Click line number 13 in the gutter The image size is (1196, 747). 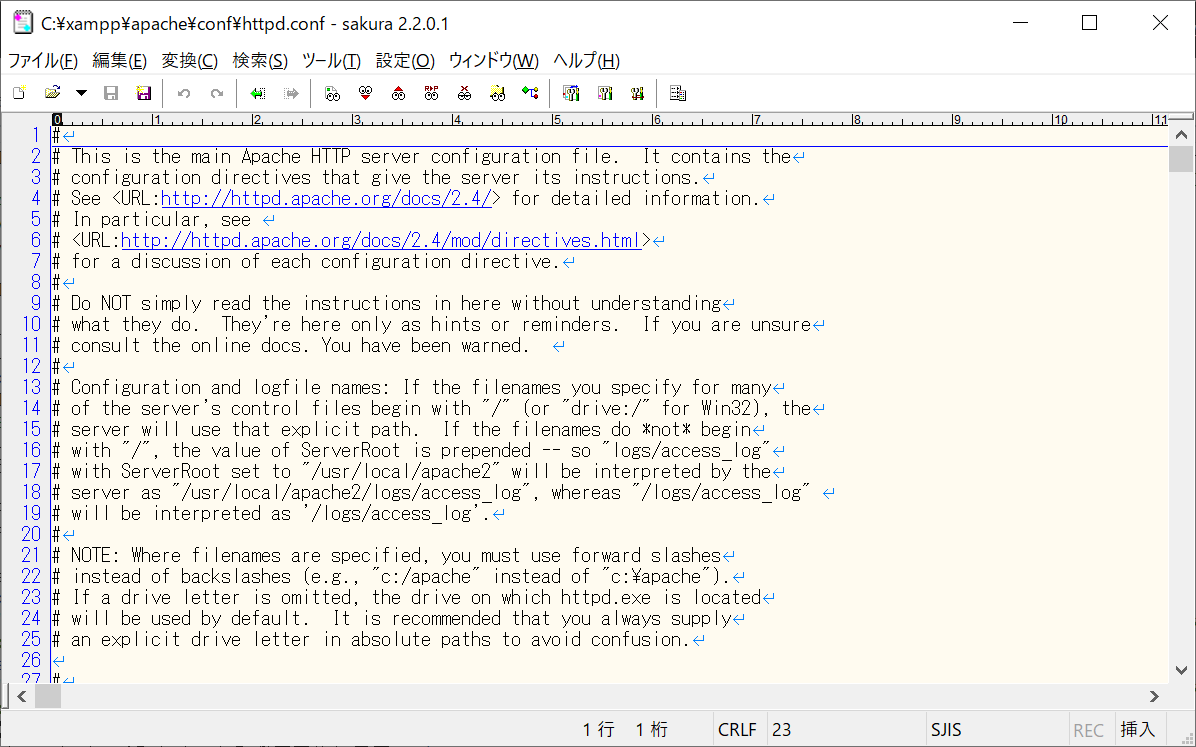click(31, 388)
